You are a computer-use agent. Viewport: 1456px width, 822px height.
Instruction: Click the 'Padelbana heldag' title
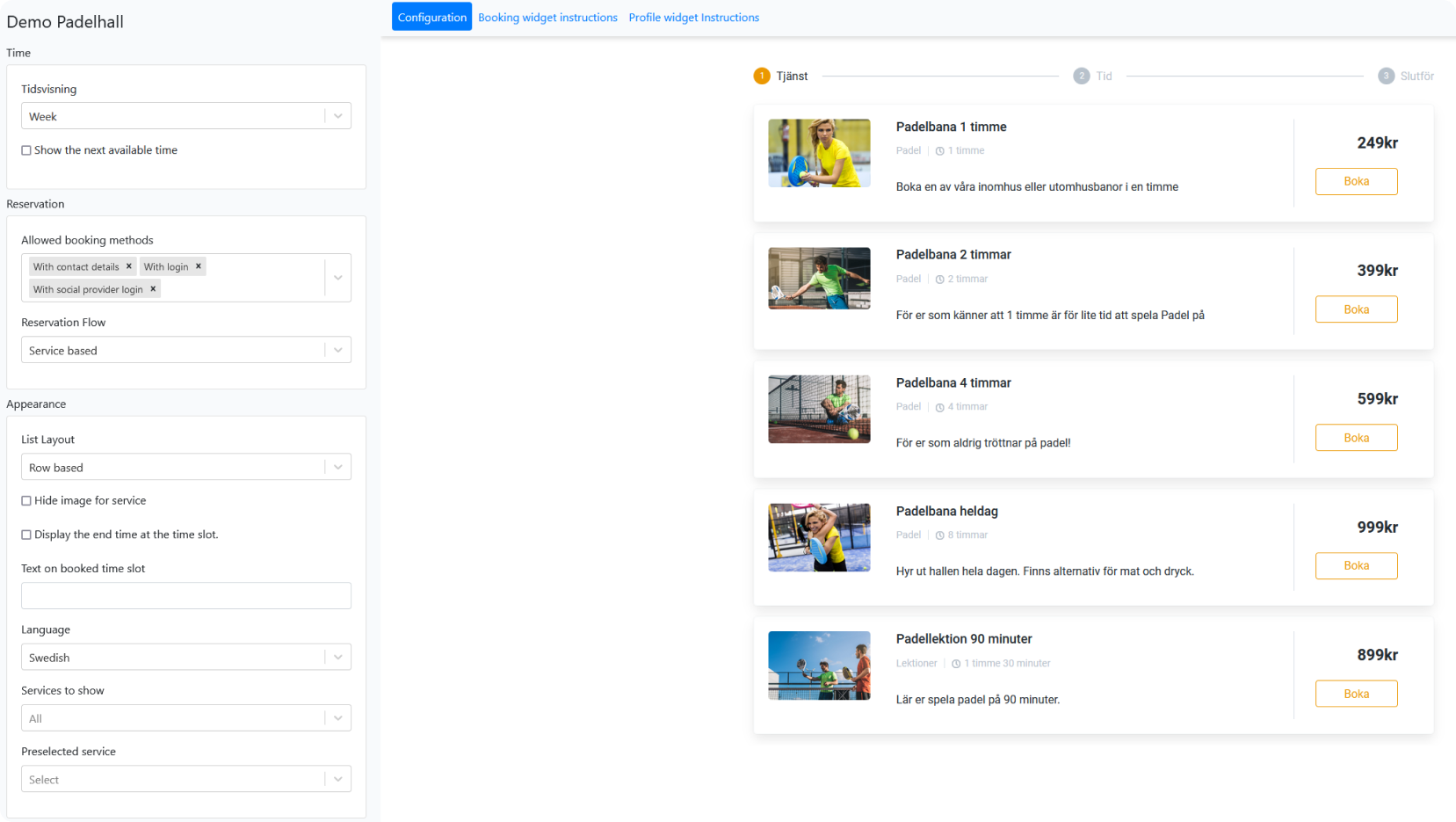[x=947, y=511]
